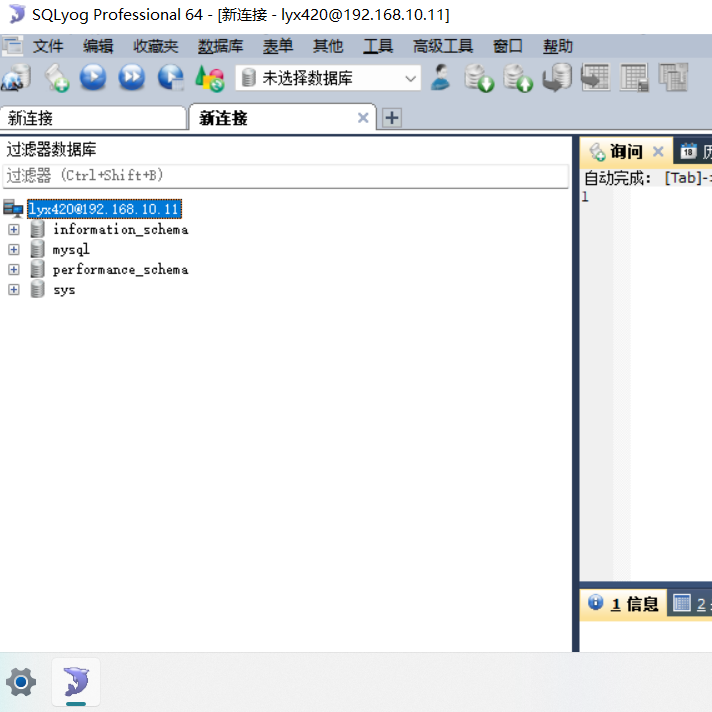
Task: Click export database icon with green up arrow
Action: click(x=518, y=78)
